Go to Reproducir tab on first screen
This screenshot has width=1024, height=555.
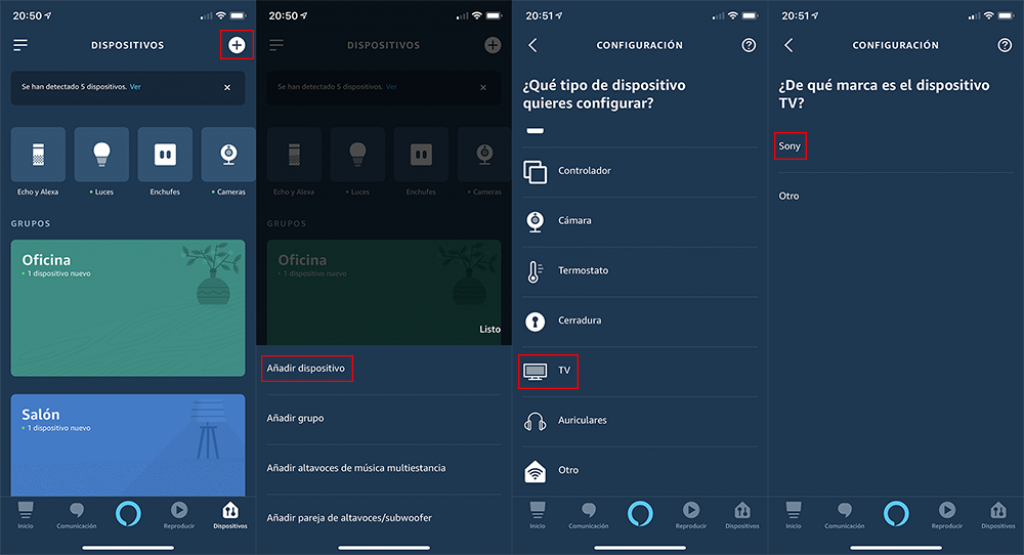coord(179,515)
